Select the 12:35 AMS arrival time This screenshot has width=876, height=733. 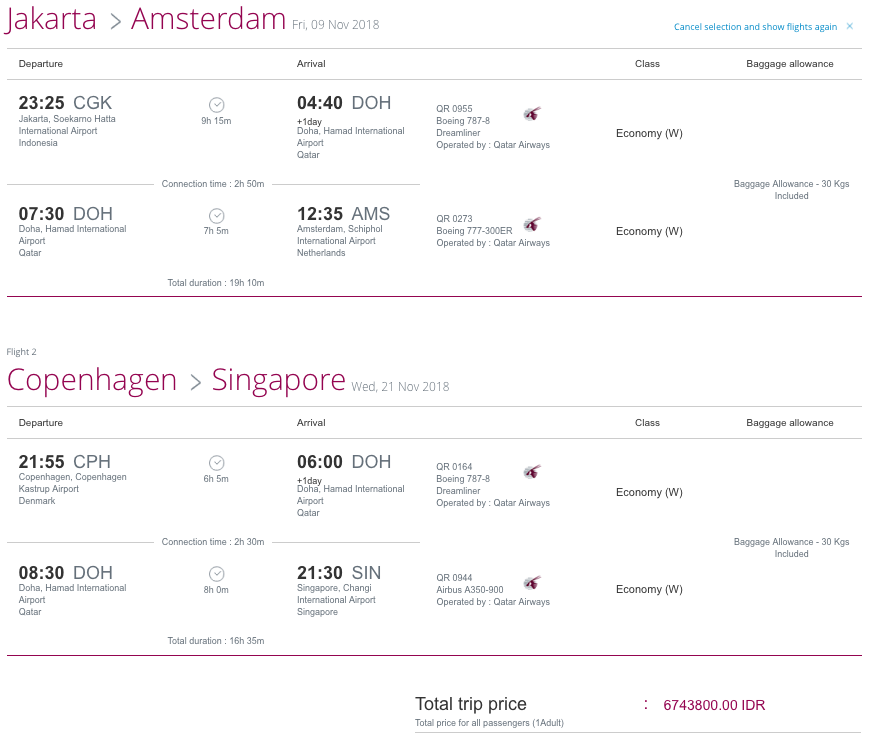click(344, 214)
